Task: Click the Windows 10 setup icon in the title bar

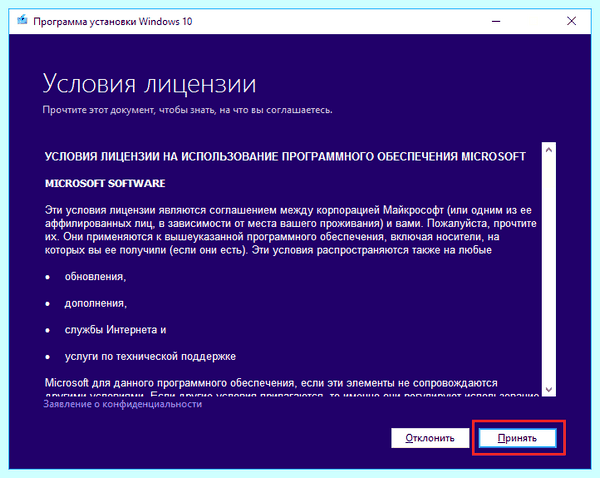Action: [x=22, y=20]
